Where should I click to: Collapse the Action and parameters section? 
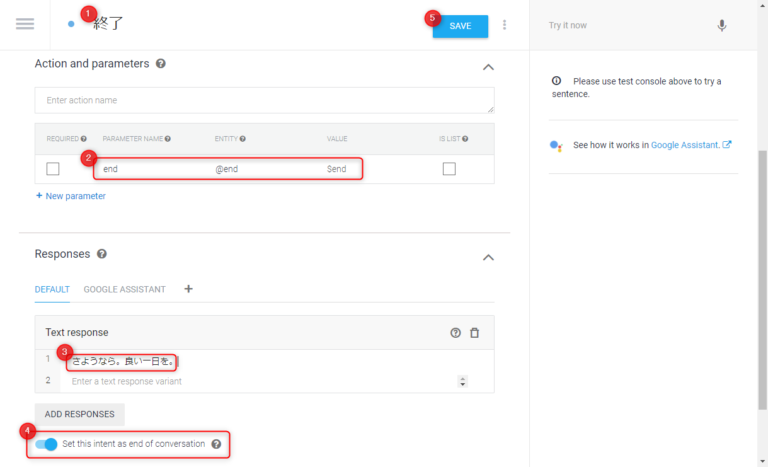488,67
